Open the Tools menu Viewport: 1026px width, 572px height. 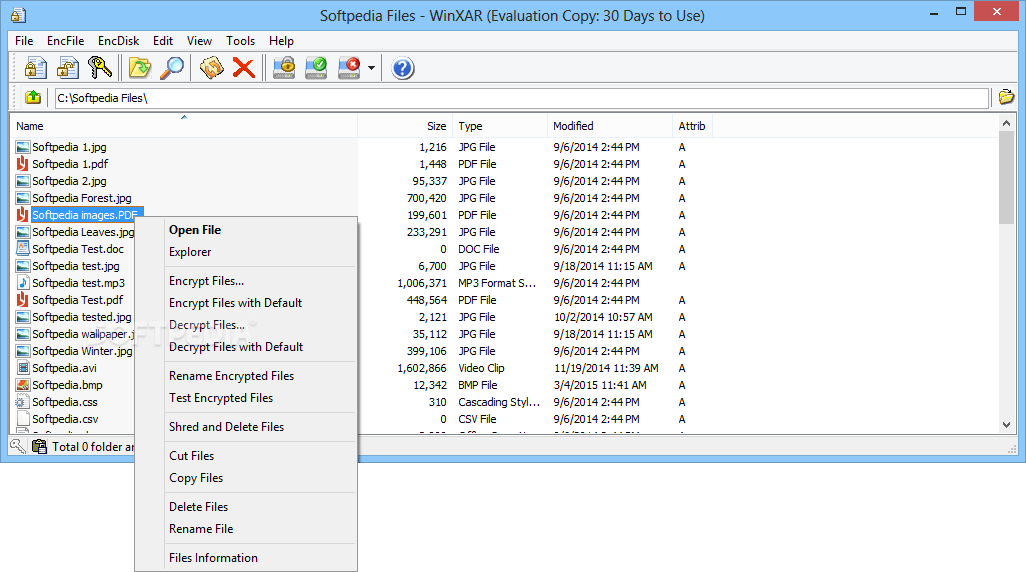click(240, 41)
